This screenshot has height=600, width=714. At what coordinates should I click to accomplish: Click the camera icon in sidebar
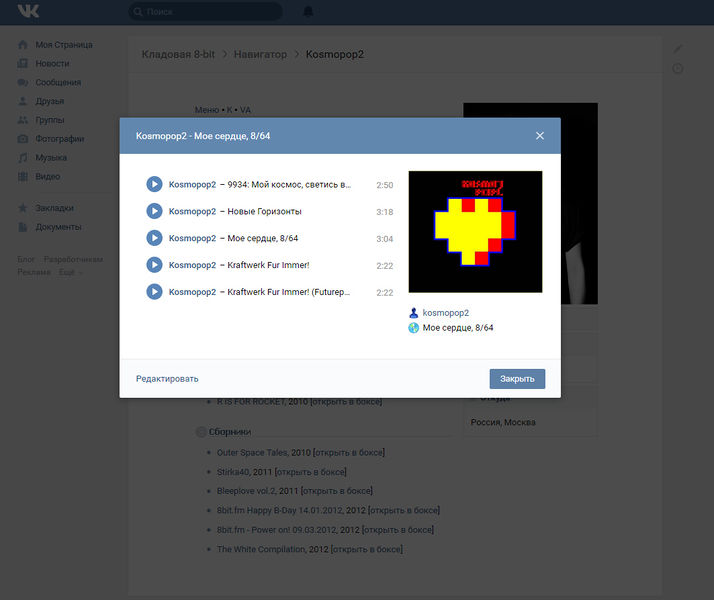tap(23, 139)
